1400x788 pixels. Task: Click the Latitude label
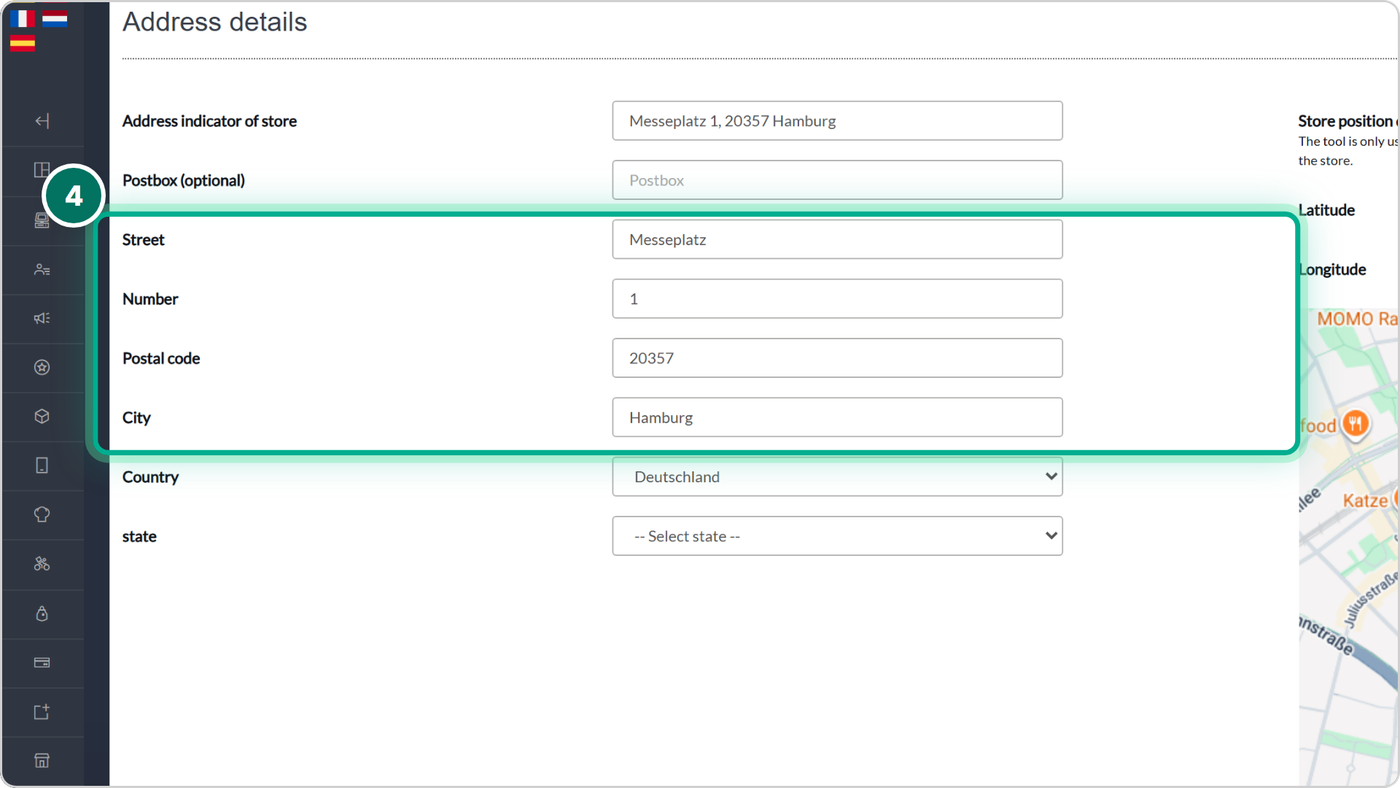tap(1327, 210)
